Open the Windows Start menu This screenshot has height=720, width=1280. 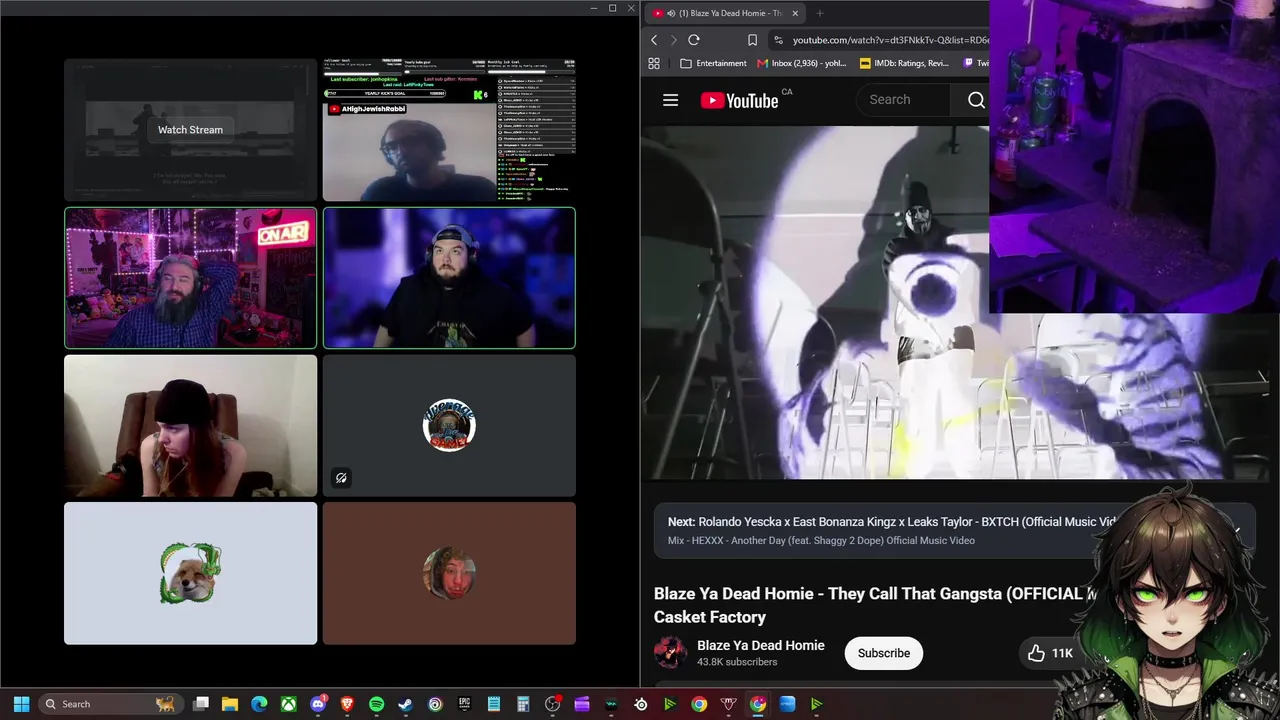click(21, 704)
